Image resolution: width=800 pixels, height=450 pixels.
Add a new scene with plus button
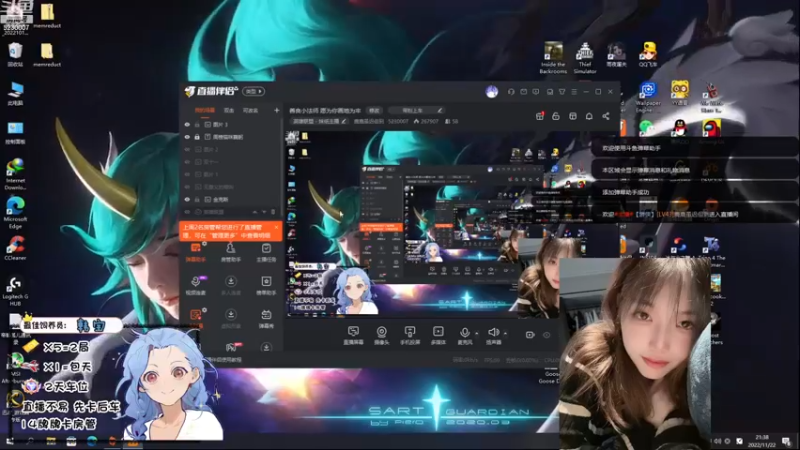[277, 110]
